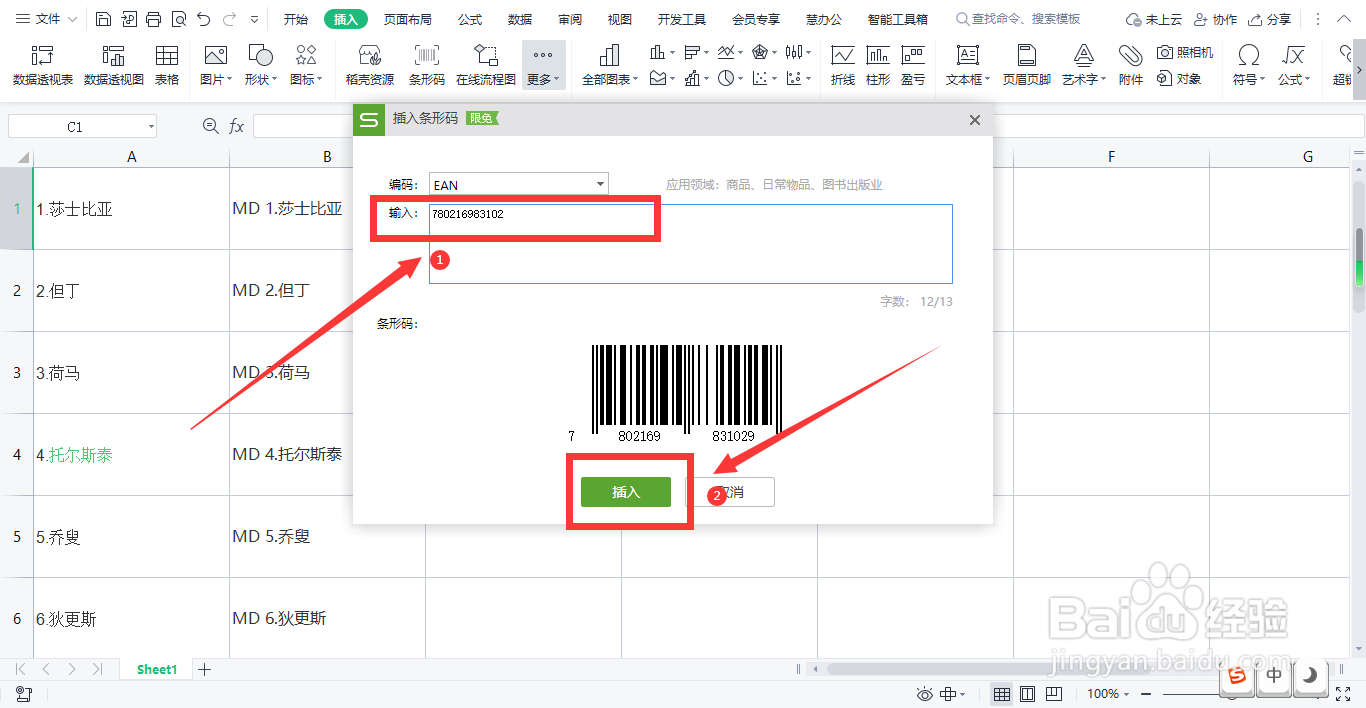Image resolution: width=1366 pixels, height=708 pixels.
Task: Open Print Preview icon
Action: [x=178, y=19]
